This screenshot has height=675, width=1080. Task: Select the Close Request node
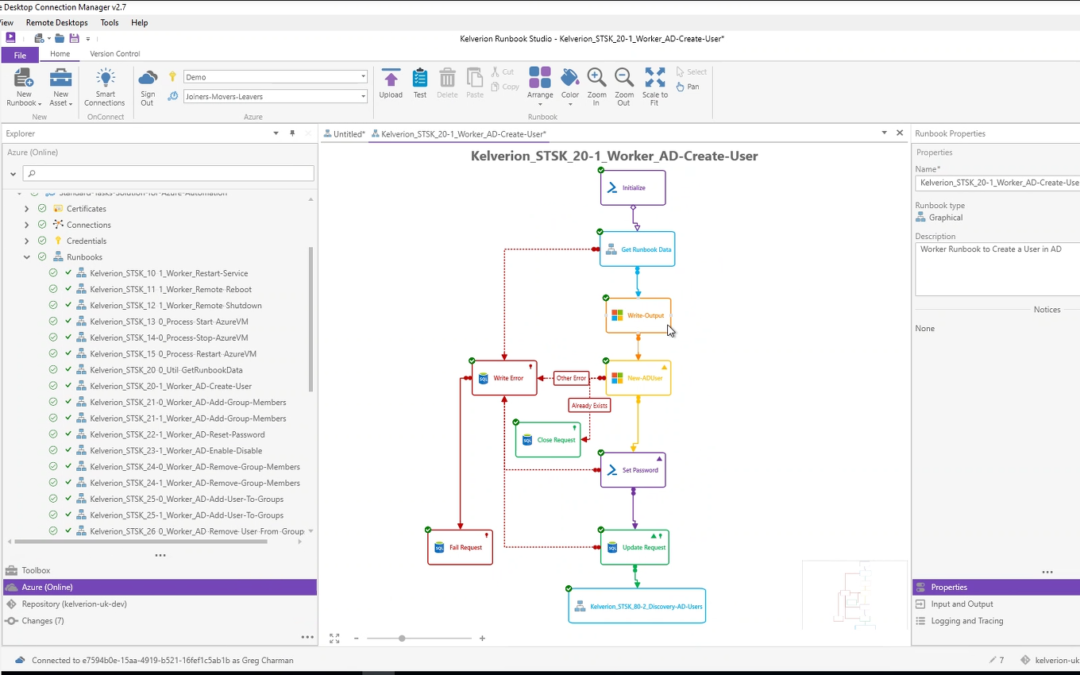pyautogui.click(x=548, y=439)
